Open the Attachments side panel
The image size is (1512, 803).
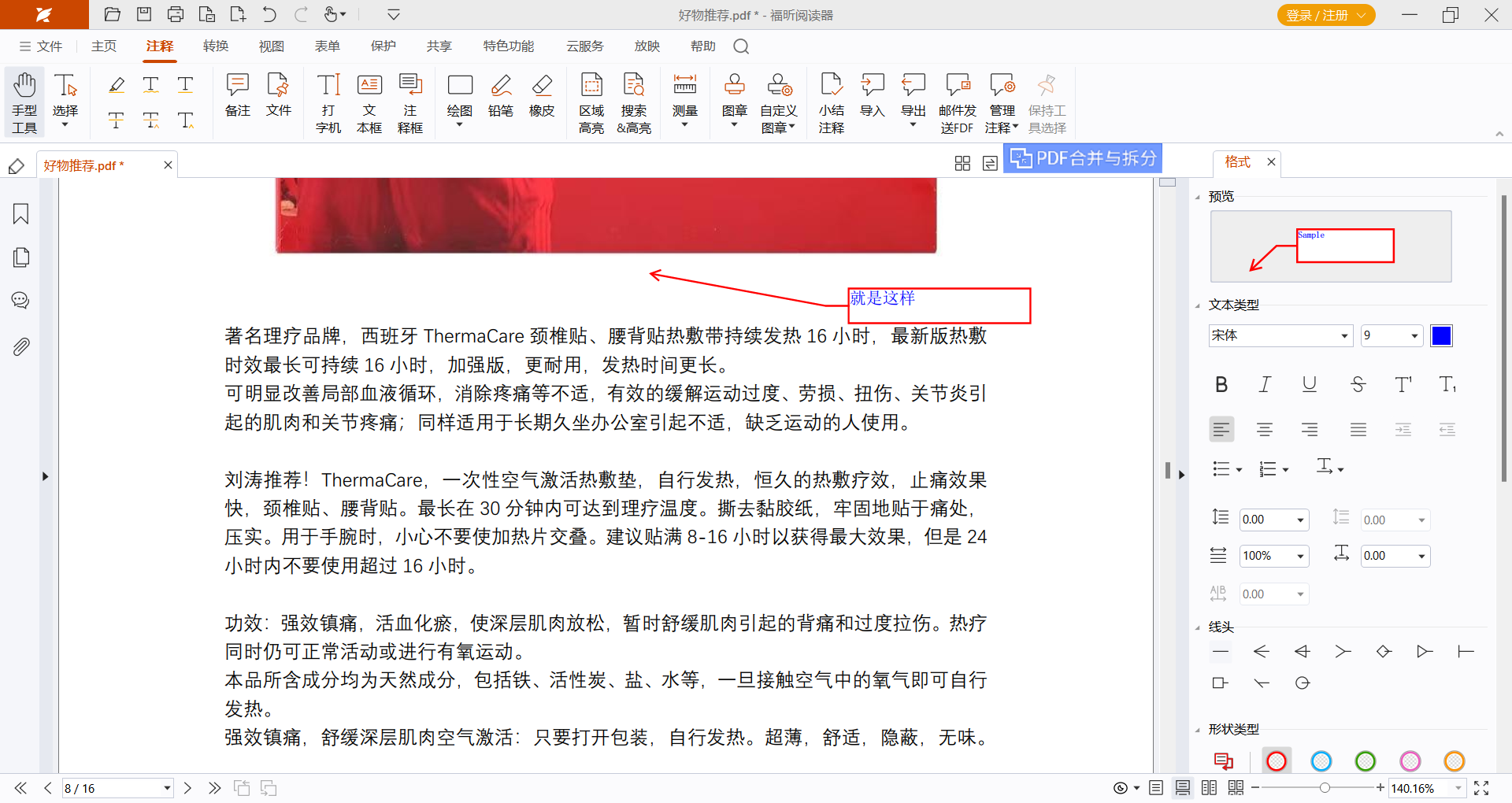click(21, 346)
